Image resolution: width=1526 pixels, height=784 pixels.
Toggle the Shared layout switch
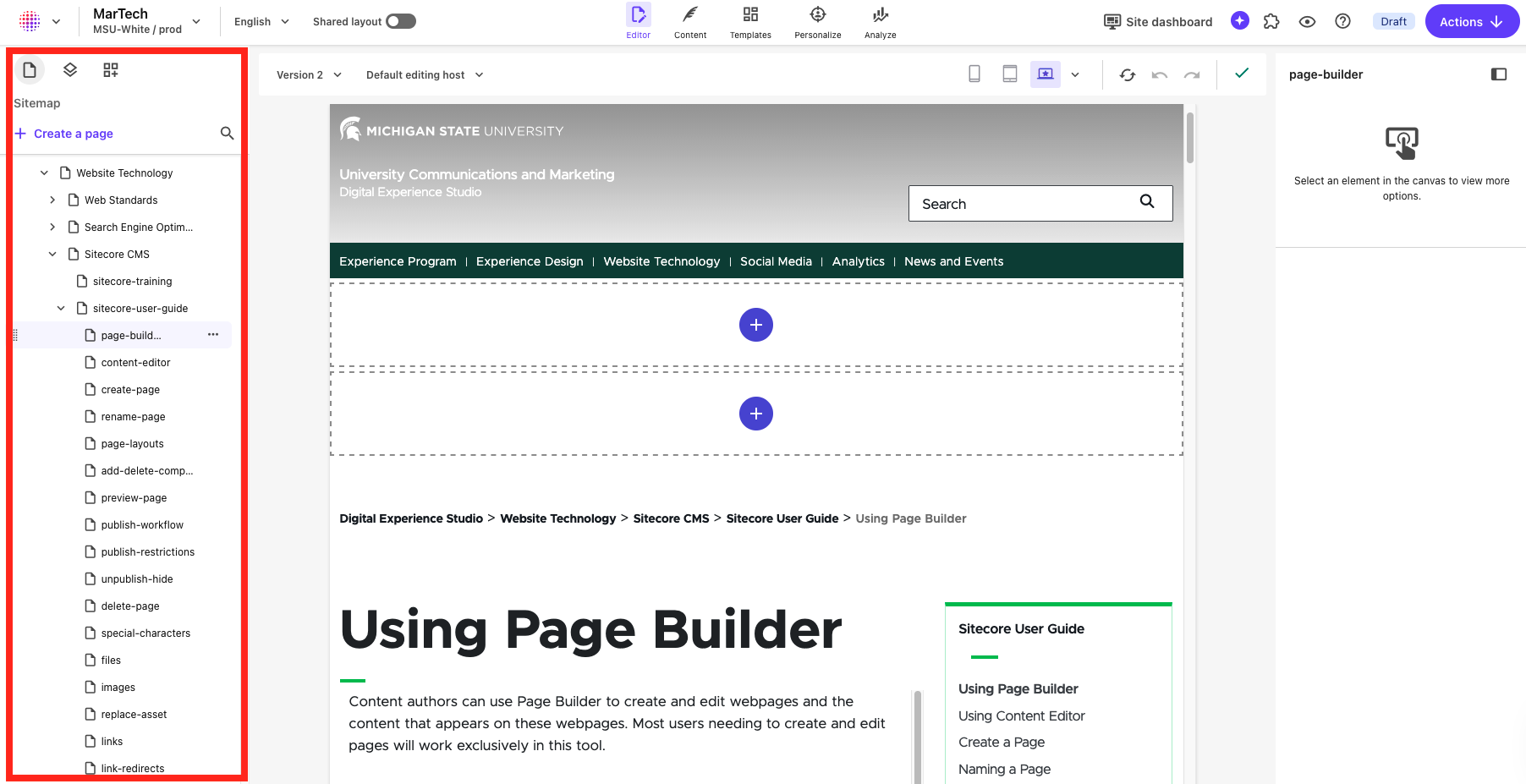[x=401, y=21]
